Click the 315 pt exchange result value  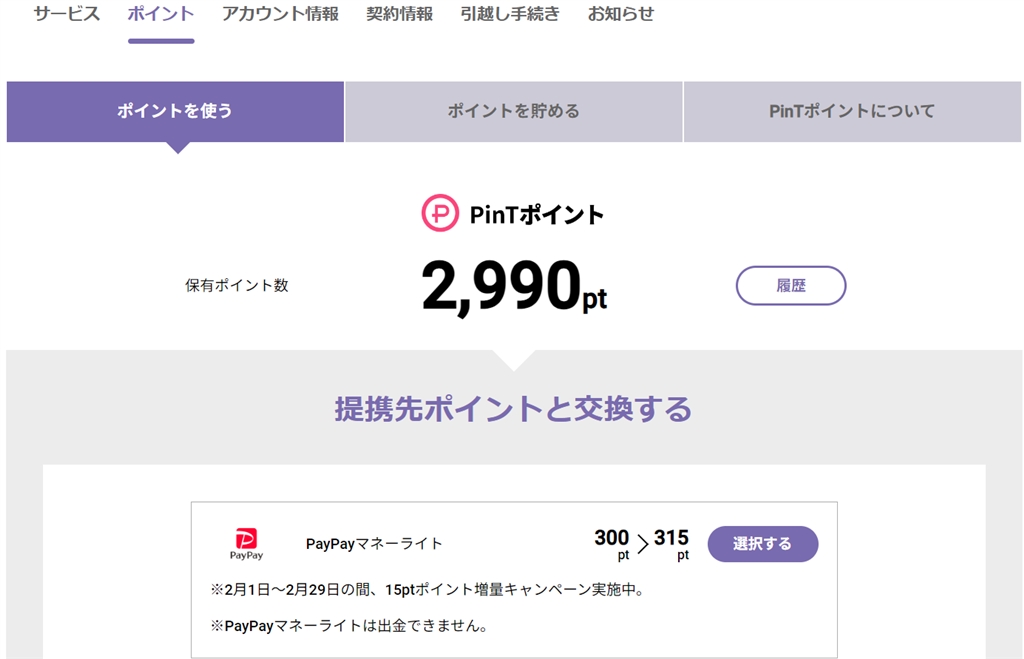tap(672, 543)
